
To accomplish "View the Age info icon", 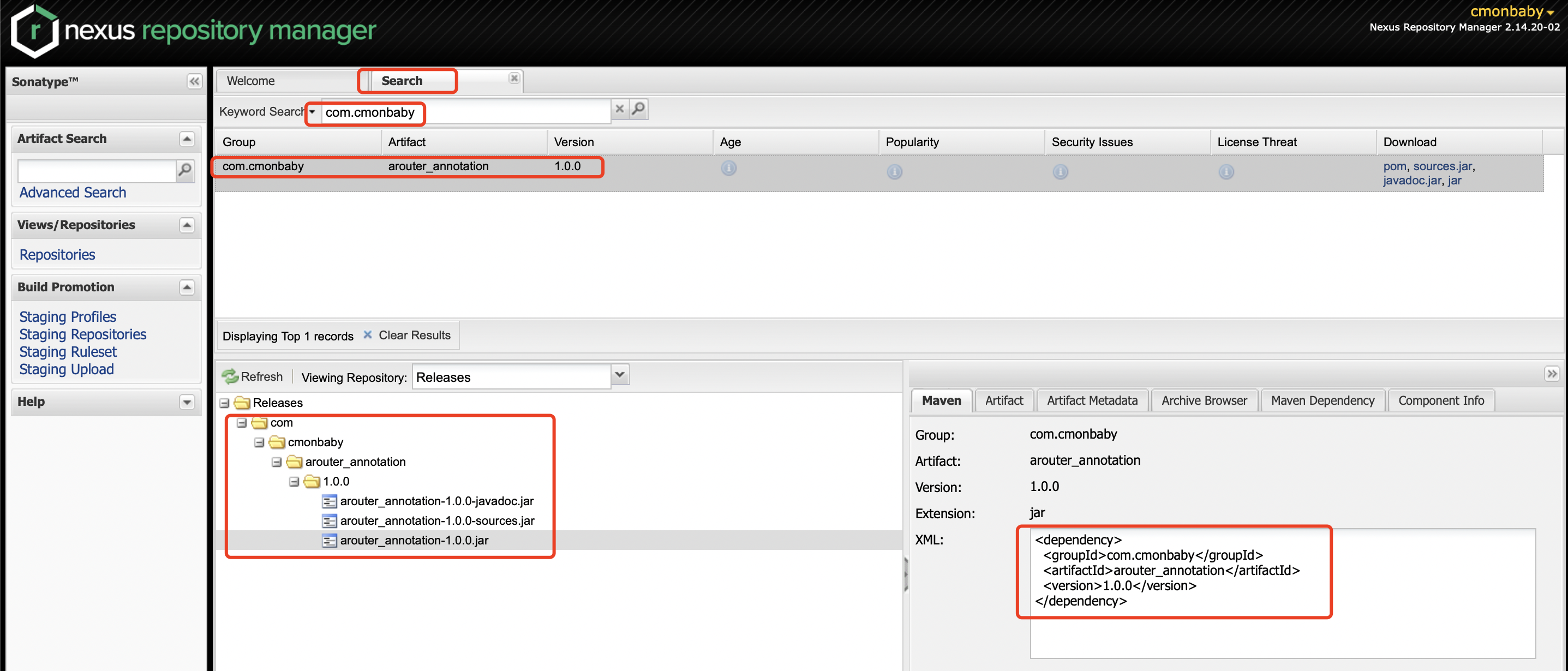I will 728,168.
